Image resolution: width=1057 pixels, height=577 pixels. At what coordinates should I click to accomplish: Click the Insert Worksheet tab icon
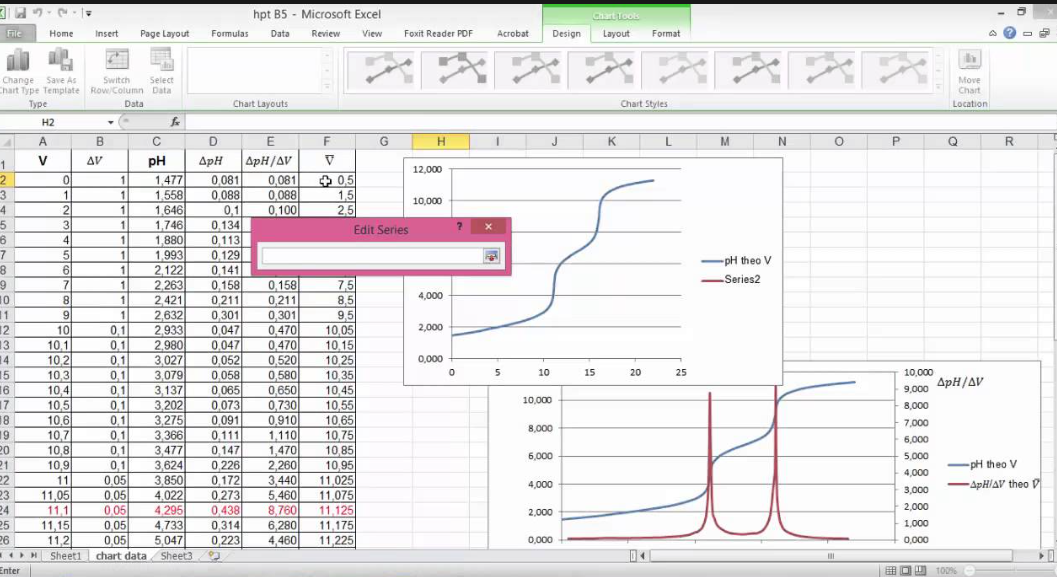pyautogui.click(x=214, y=556)
